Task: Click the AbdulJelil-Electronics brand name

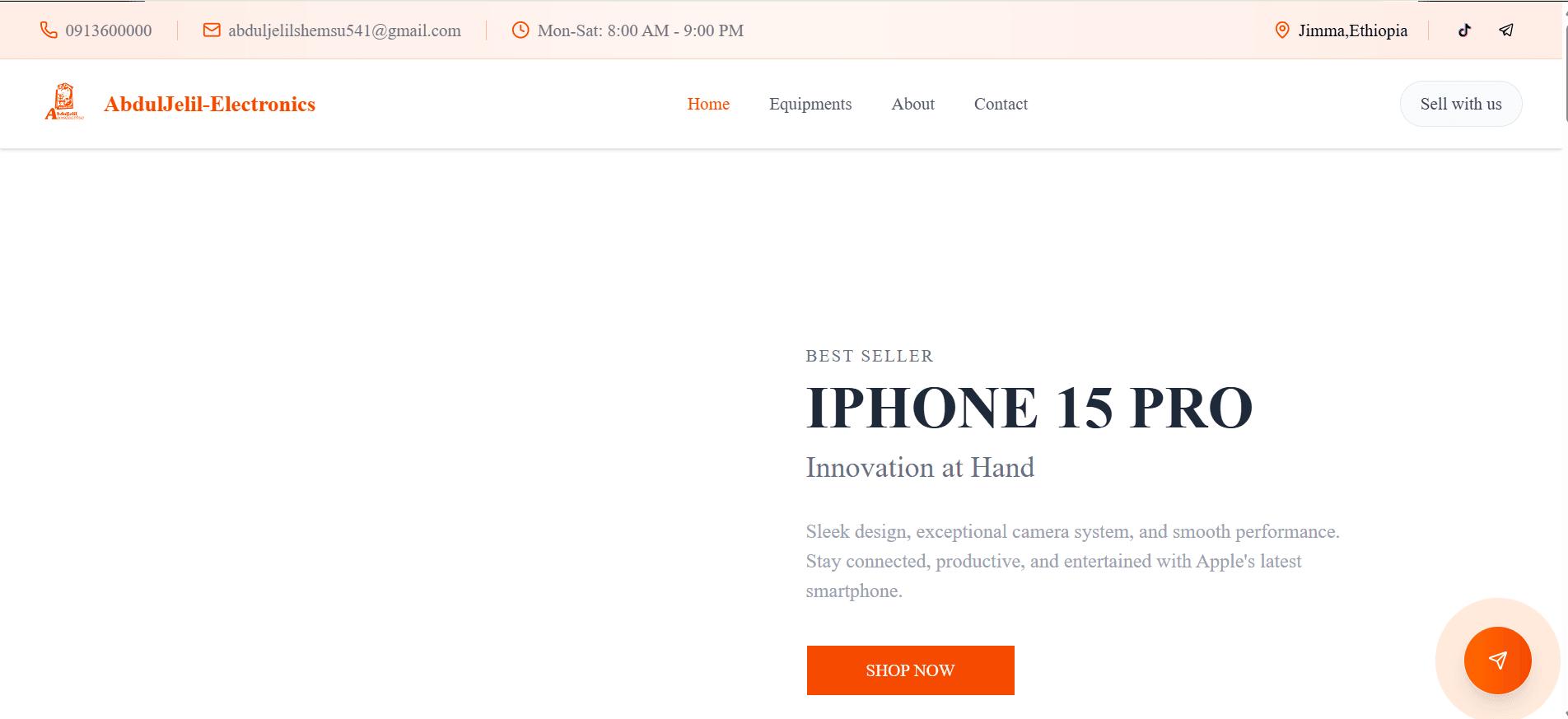Action: 209,105
